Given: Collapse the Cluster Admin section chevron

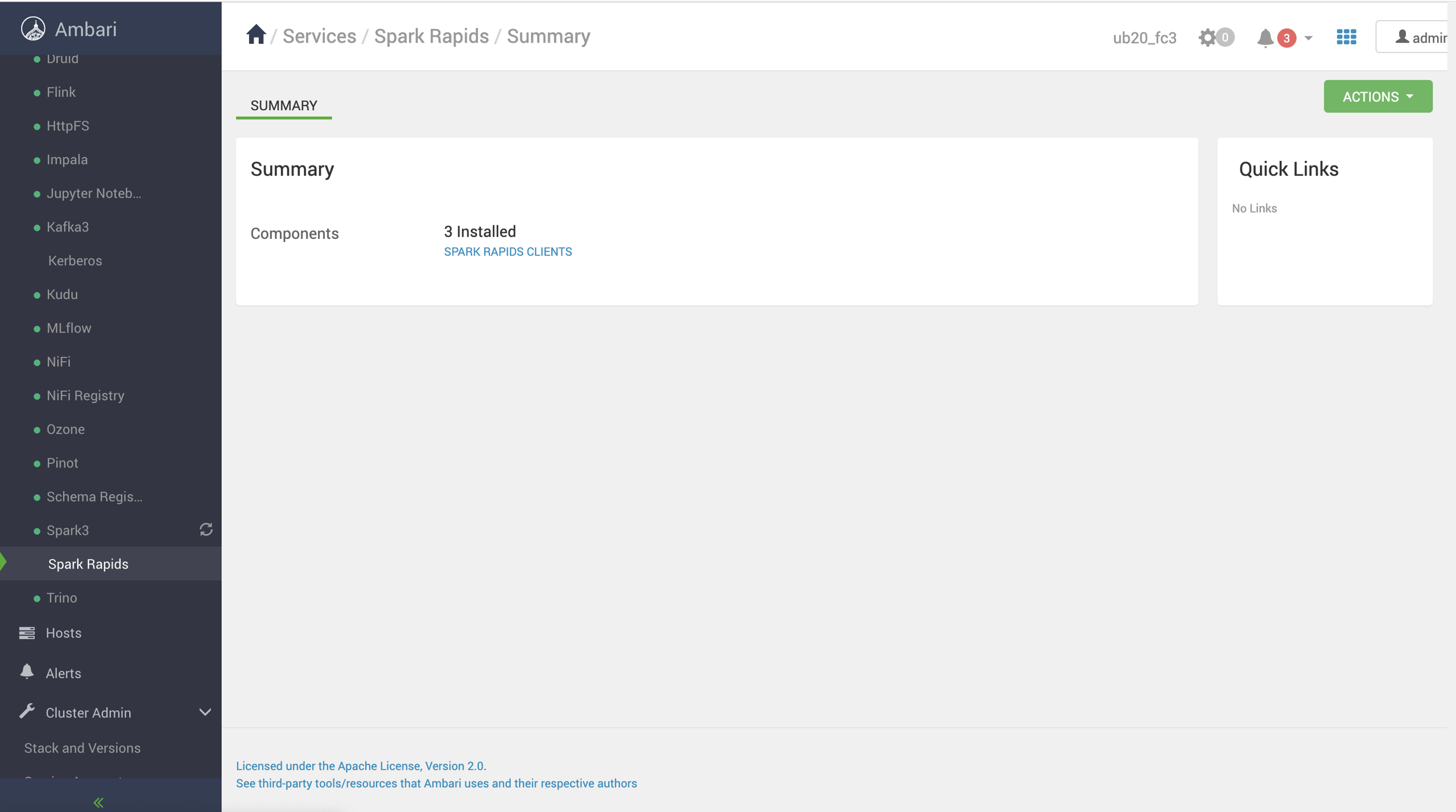Looking at the screenshot, I should [205, 712].
